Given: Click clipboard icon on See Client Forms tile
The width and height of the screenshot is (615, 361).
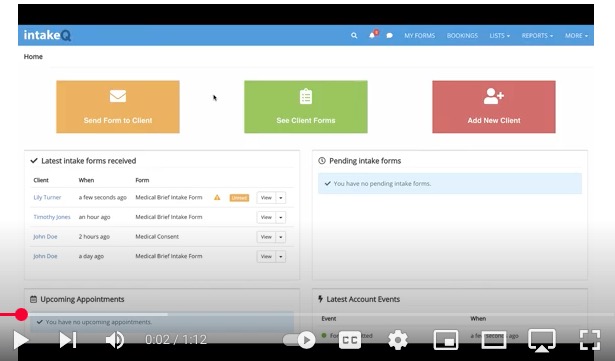Looking at the screenshot, I should click(x=306, y=97).
